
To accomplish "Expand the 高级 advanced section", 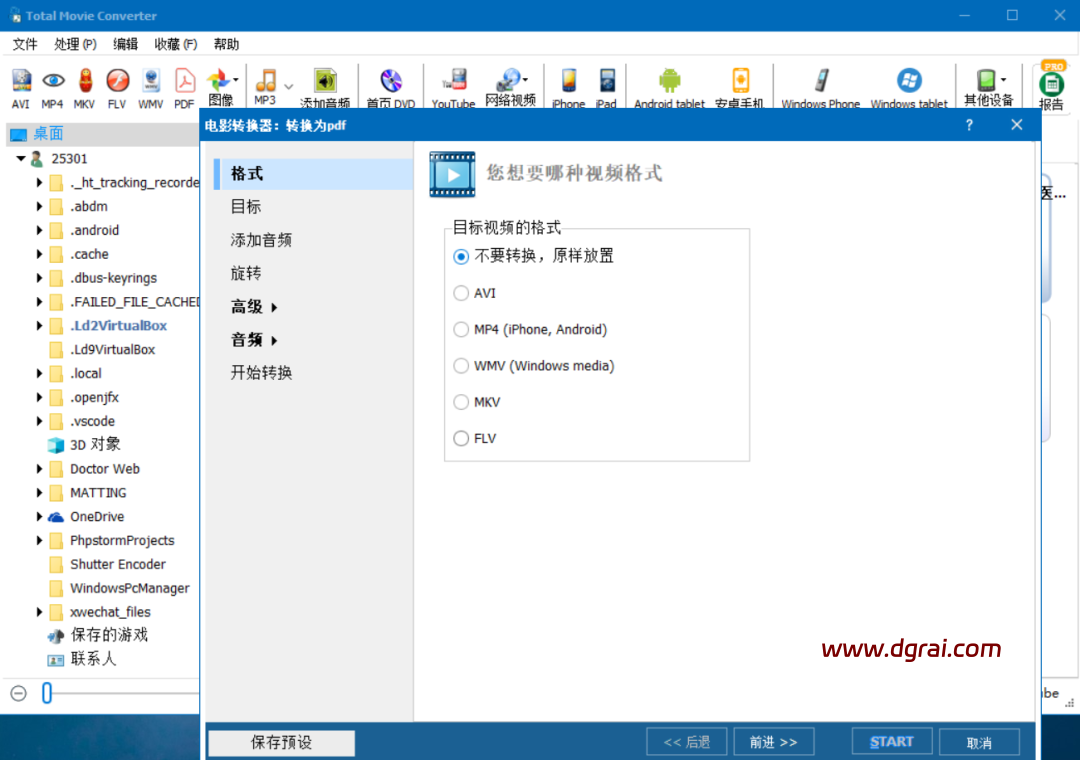I will (255, 307).
